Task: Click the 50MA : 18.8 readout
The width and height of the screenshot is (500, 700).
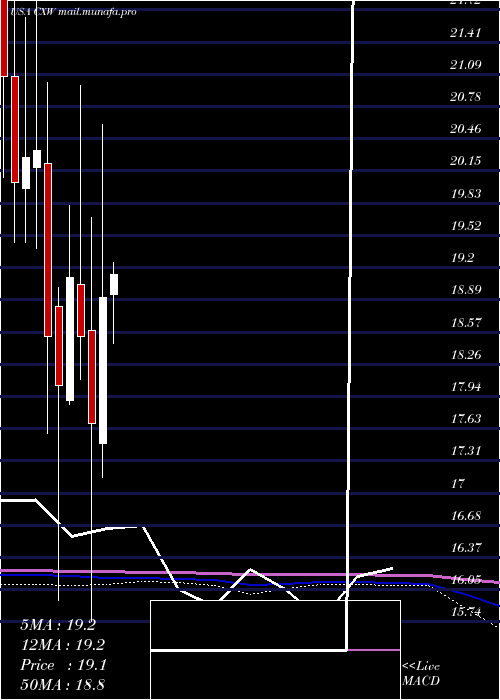Action: [x=62, y=685]
